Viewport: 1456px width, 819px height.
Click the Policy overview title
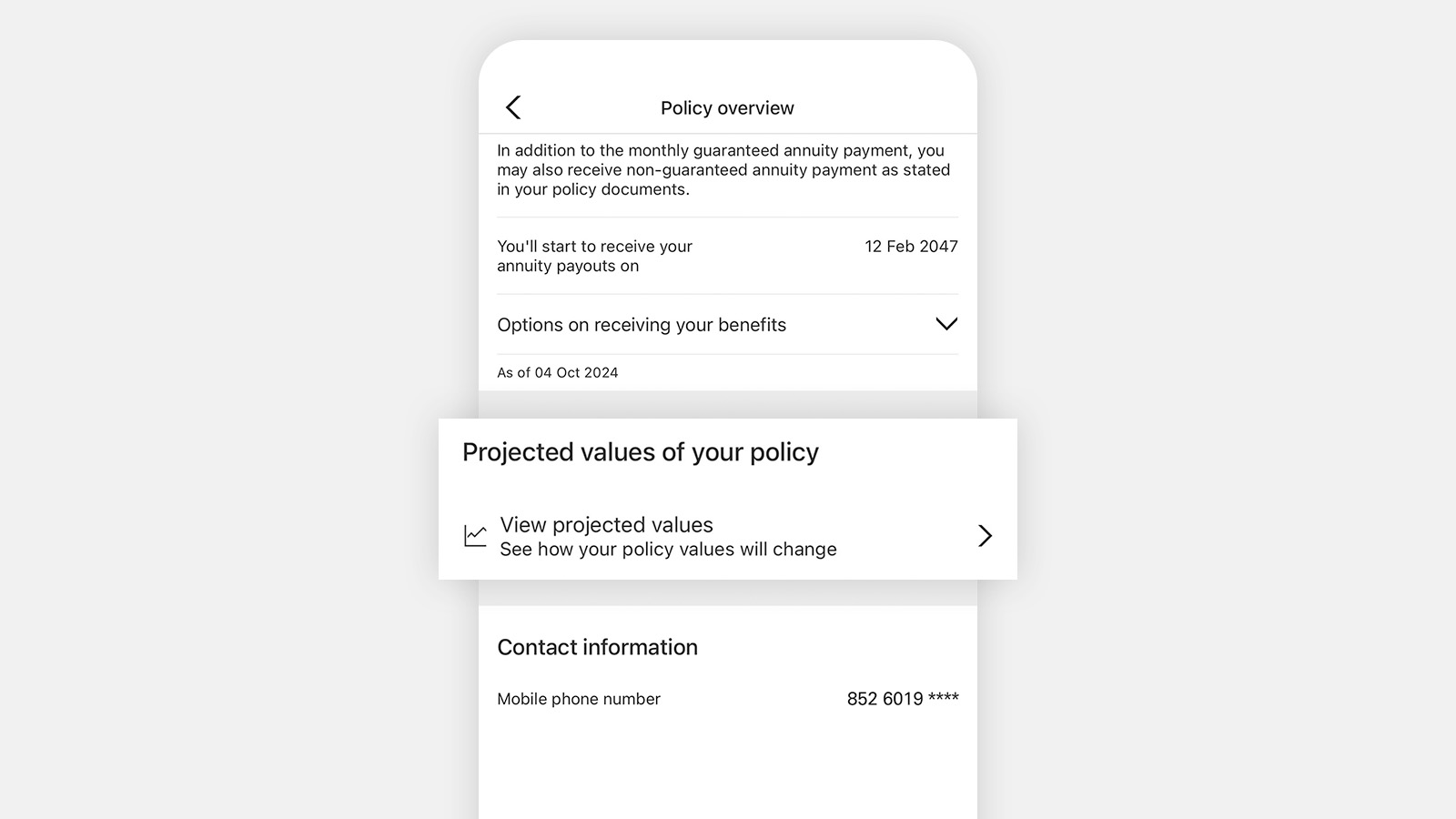point(727,108)
